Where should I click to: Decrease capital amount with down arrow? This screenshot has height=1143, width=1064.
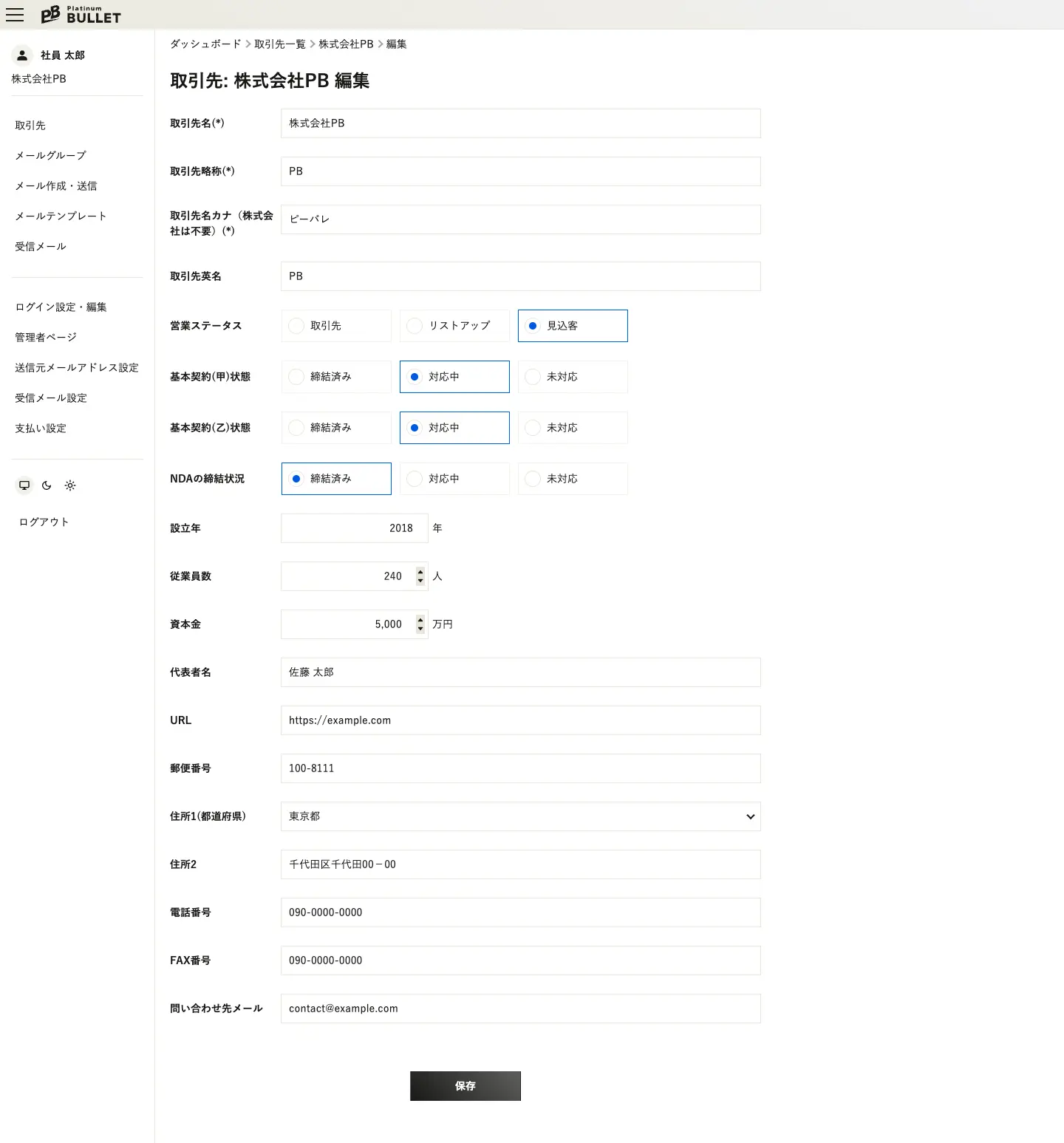[420, 629]
